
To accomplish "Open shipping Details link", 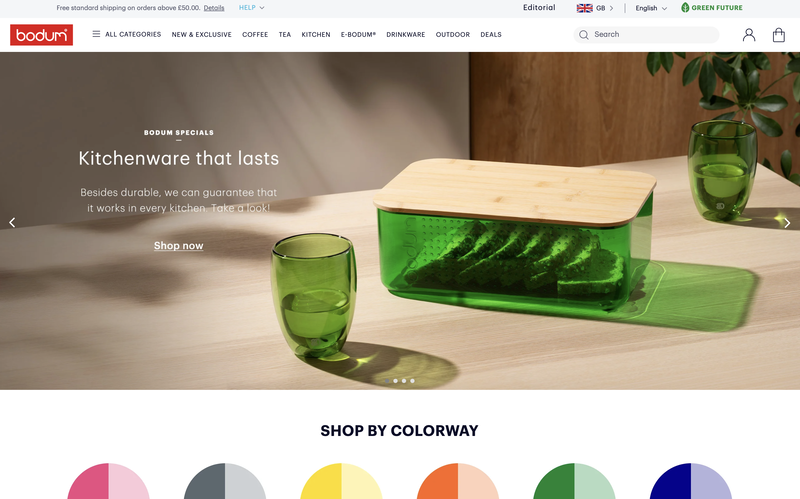I will [214, 8].
